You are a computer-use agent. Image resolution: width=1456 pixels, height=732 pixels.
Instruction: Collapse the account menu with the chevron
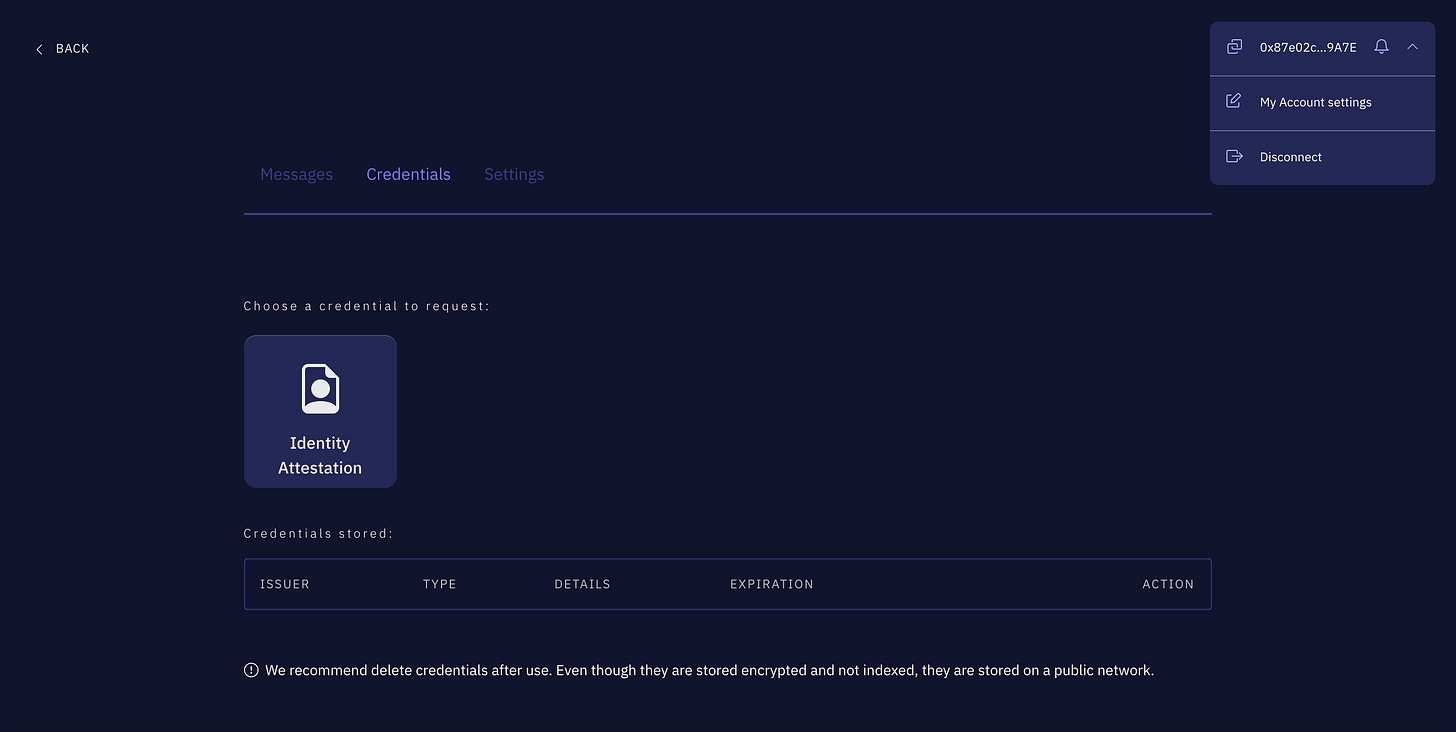point(1412,47)
